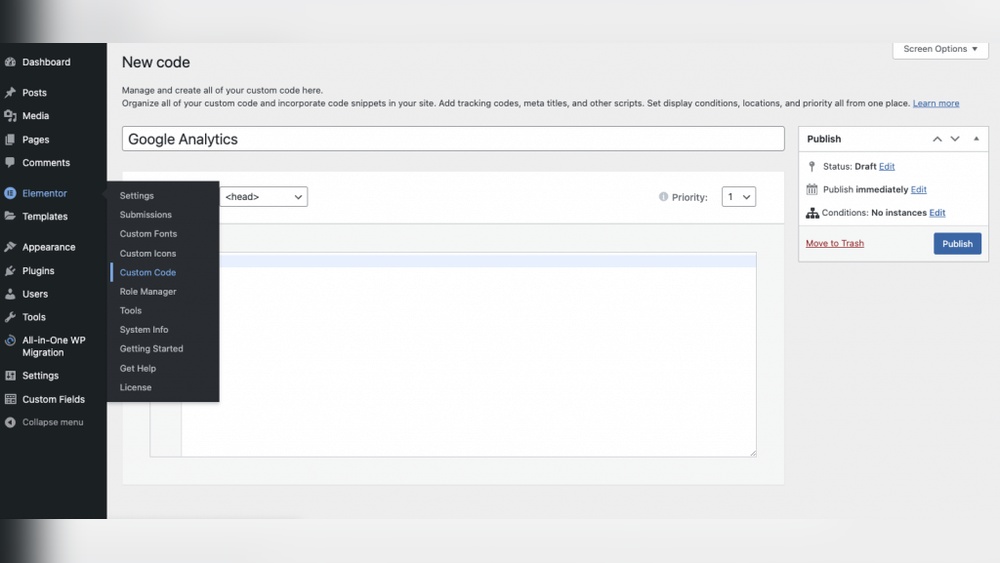Select Custom Code submenu item

pos(148,272)
